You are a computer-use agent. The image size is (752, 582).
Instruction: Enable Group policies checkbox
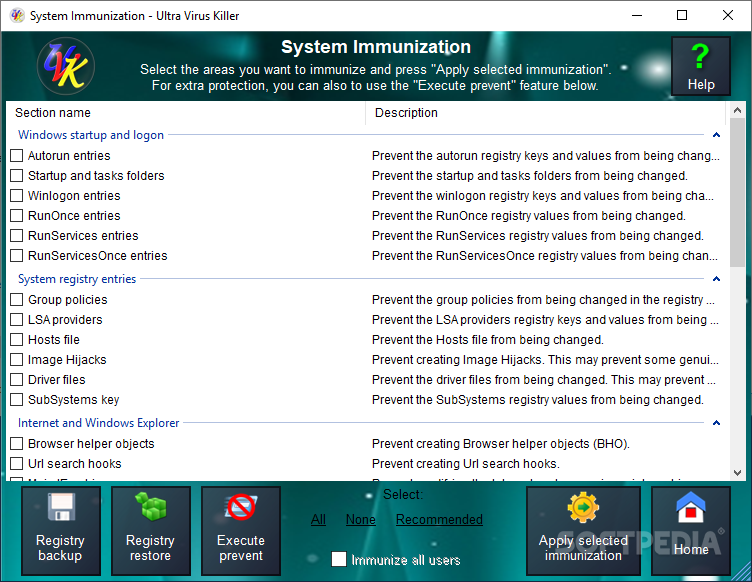[17, 300]
